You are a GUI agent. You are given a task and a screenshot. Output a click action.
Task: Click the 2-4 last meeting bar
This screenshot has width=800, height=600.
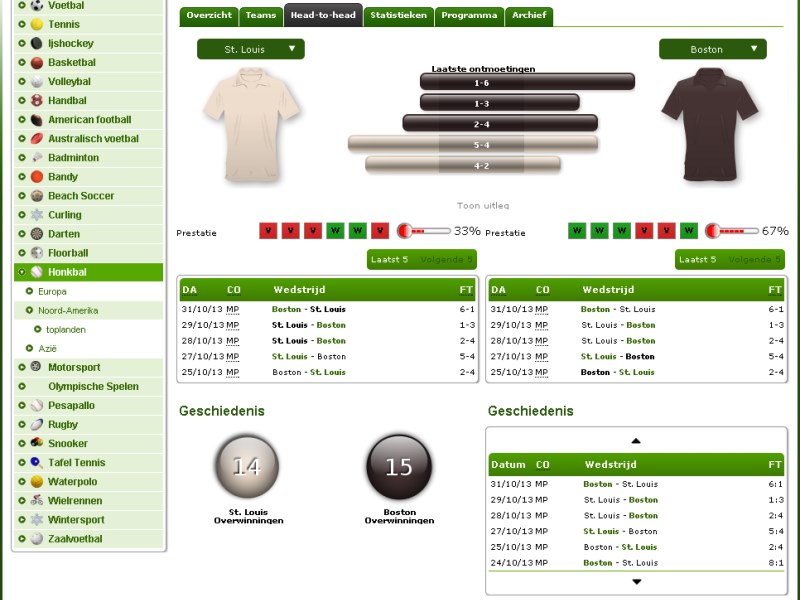[500, 123]
